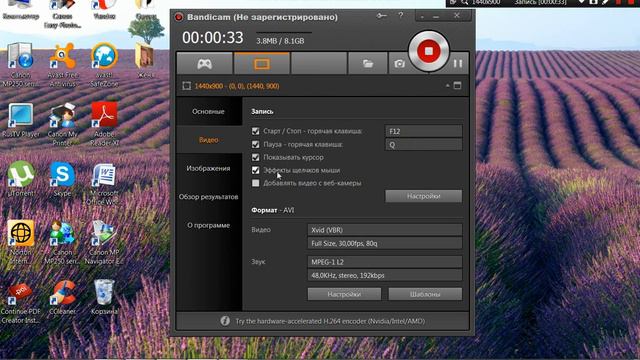Switch to game recording mode (gamepad tab)
640x360 pixels.
(x=204, y=64)
